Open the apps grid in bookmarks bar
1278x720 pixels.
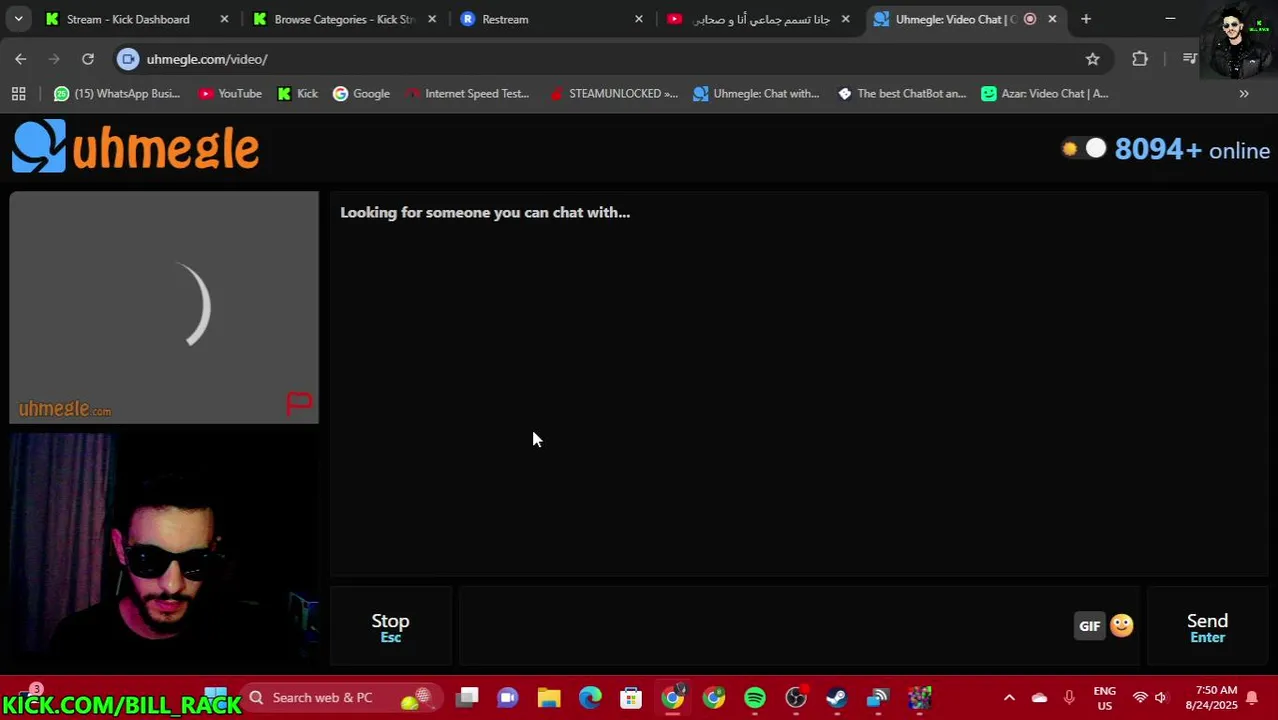click(18, 93)
